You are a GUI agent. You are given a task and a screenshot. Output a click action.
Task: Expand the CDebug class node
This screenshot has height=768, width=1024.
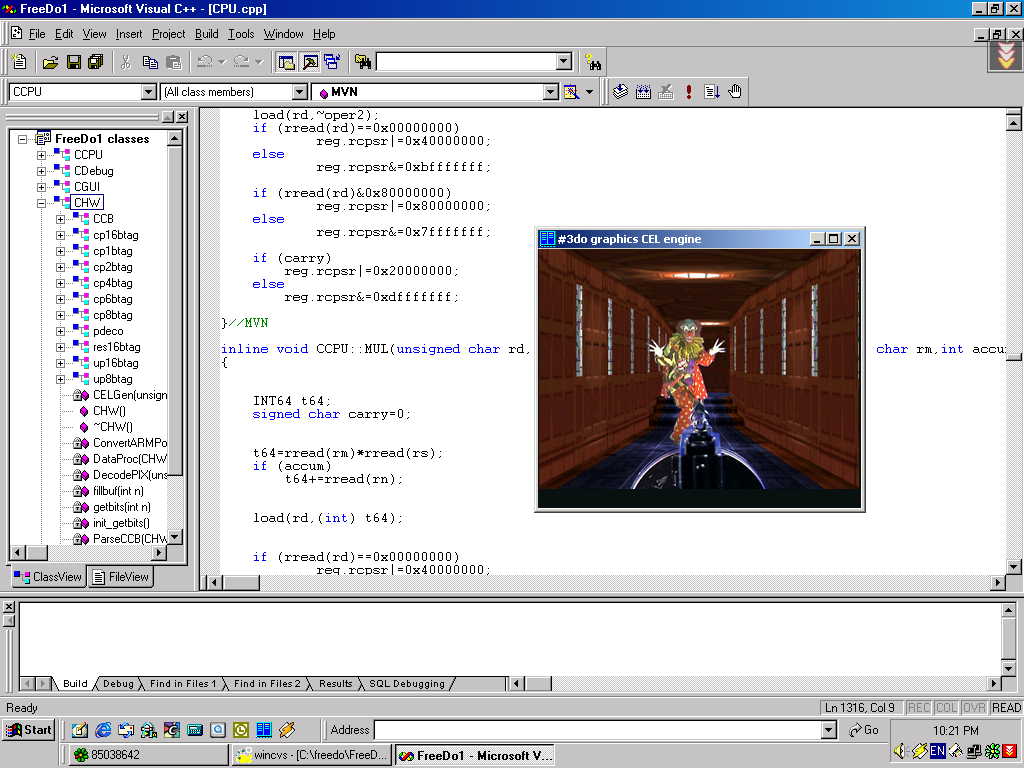coord(41,171)
